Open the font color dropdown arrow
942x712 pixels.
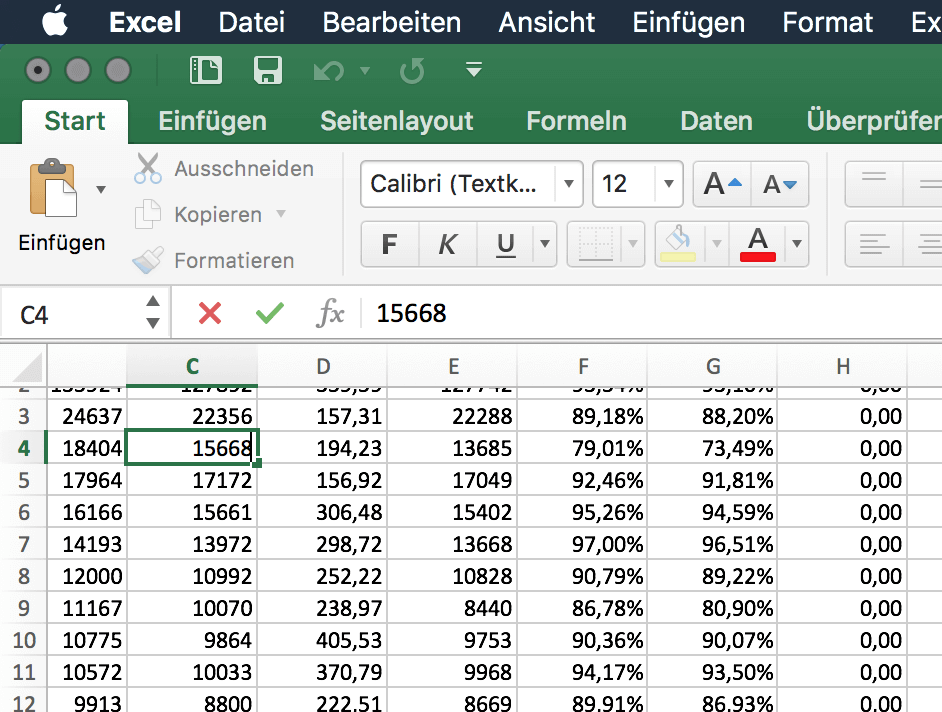(797, 244)
